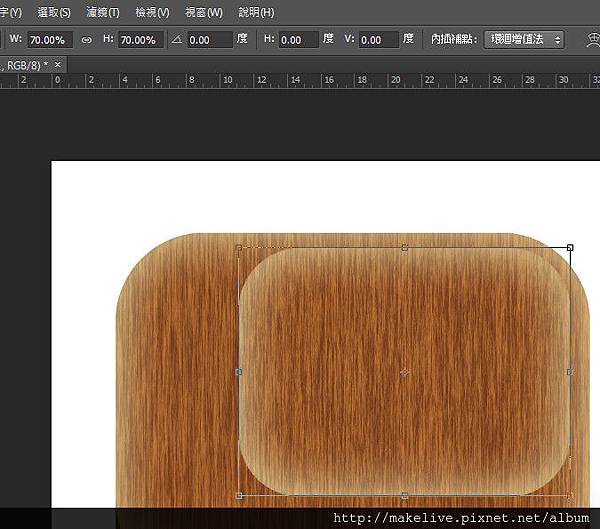Click the H height percentage field

click(x=141, y=40)
